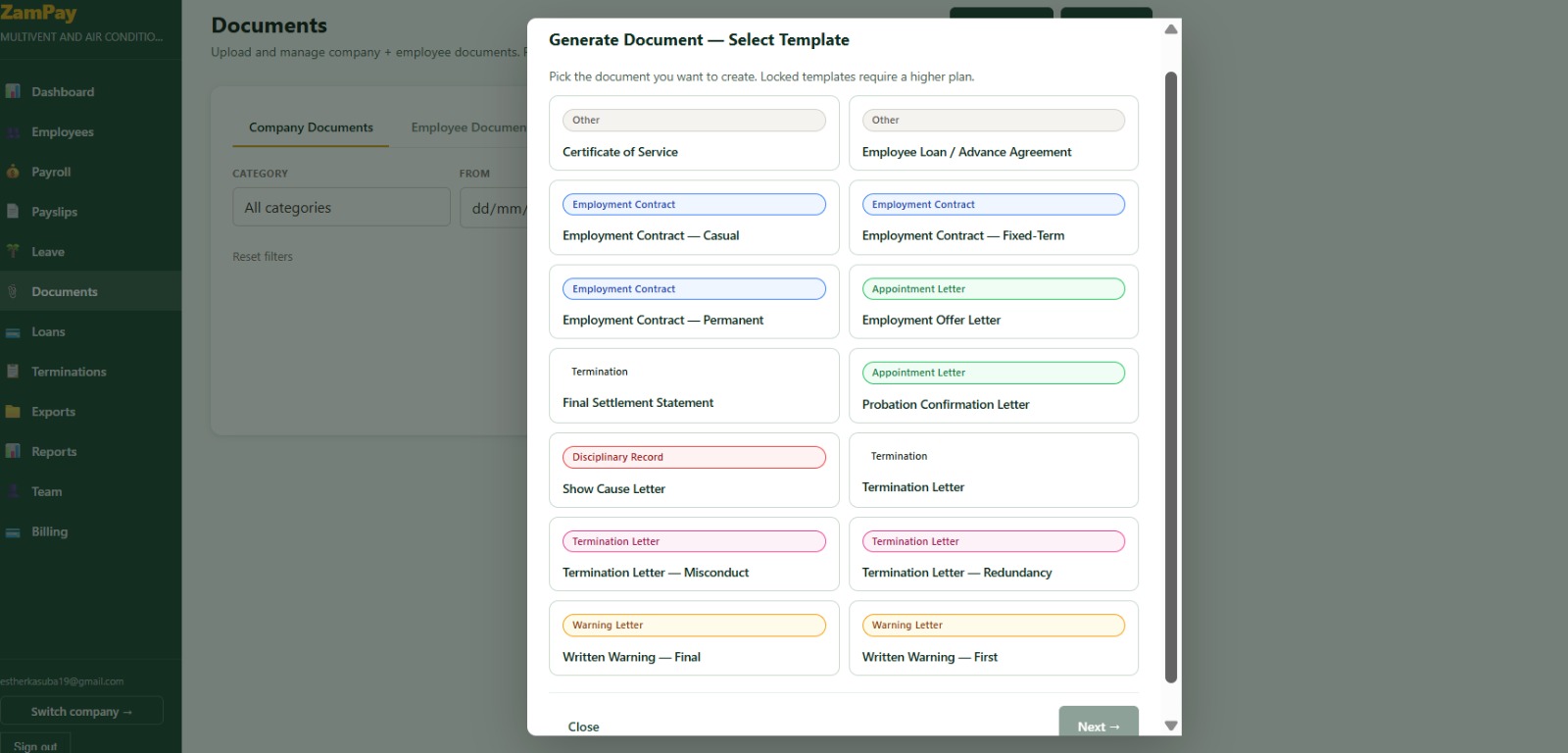Click the ZamPay logo
The height and width of the screenshot is (753, 1568).
(38, 13)
